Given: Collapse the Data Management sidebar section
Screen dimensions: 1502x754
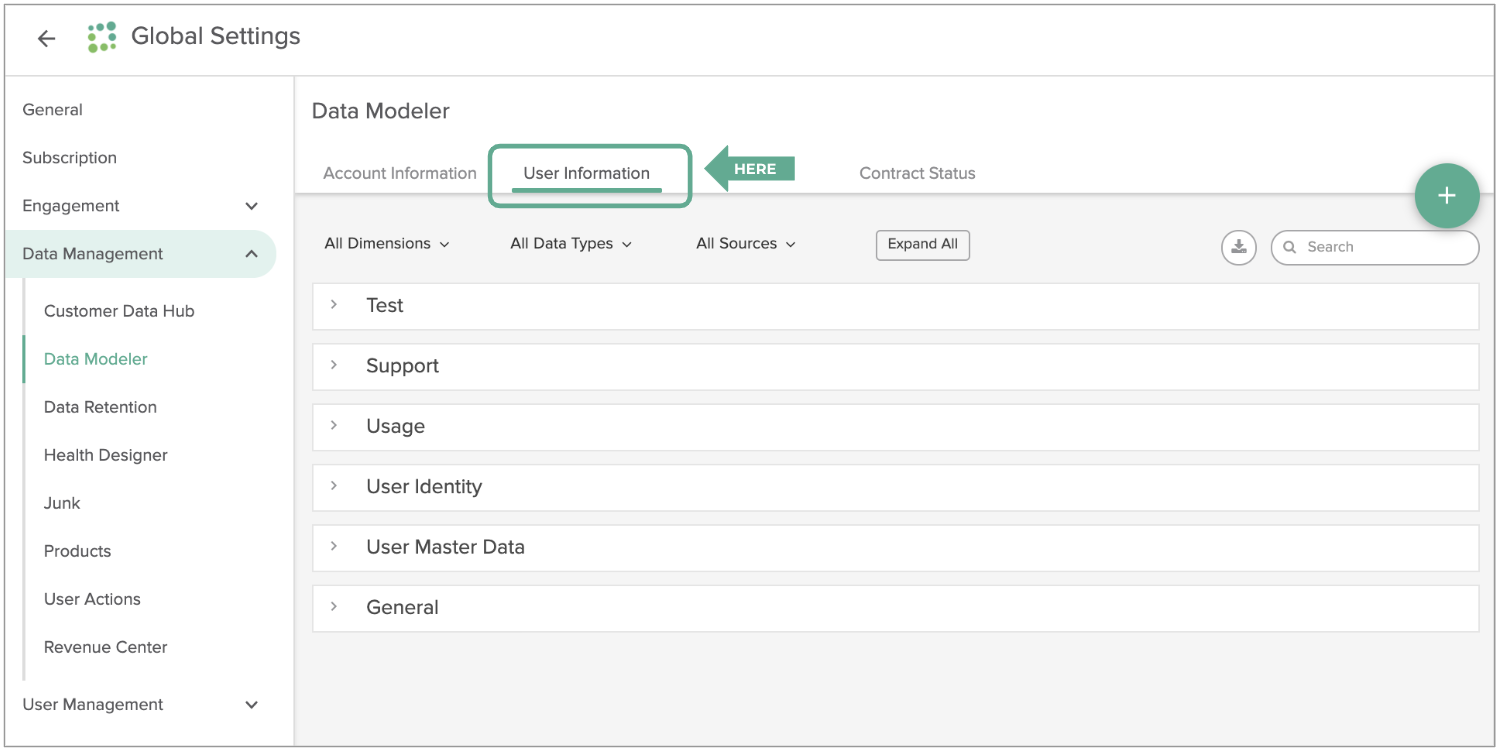Looking at the screenshot, I should click(x=251, y=254).
